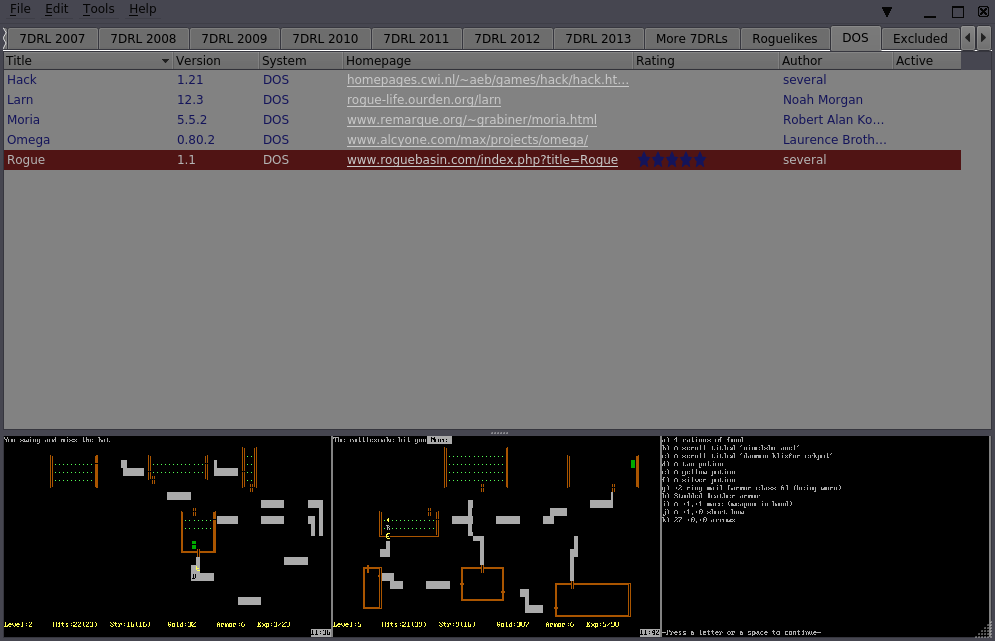Click version 0.80.2 in the Omega row
Viewport: 995px width, 641px height.
coord(195,140)
